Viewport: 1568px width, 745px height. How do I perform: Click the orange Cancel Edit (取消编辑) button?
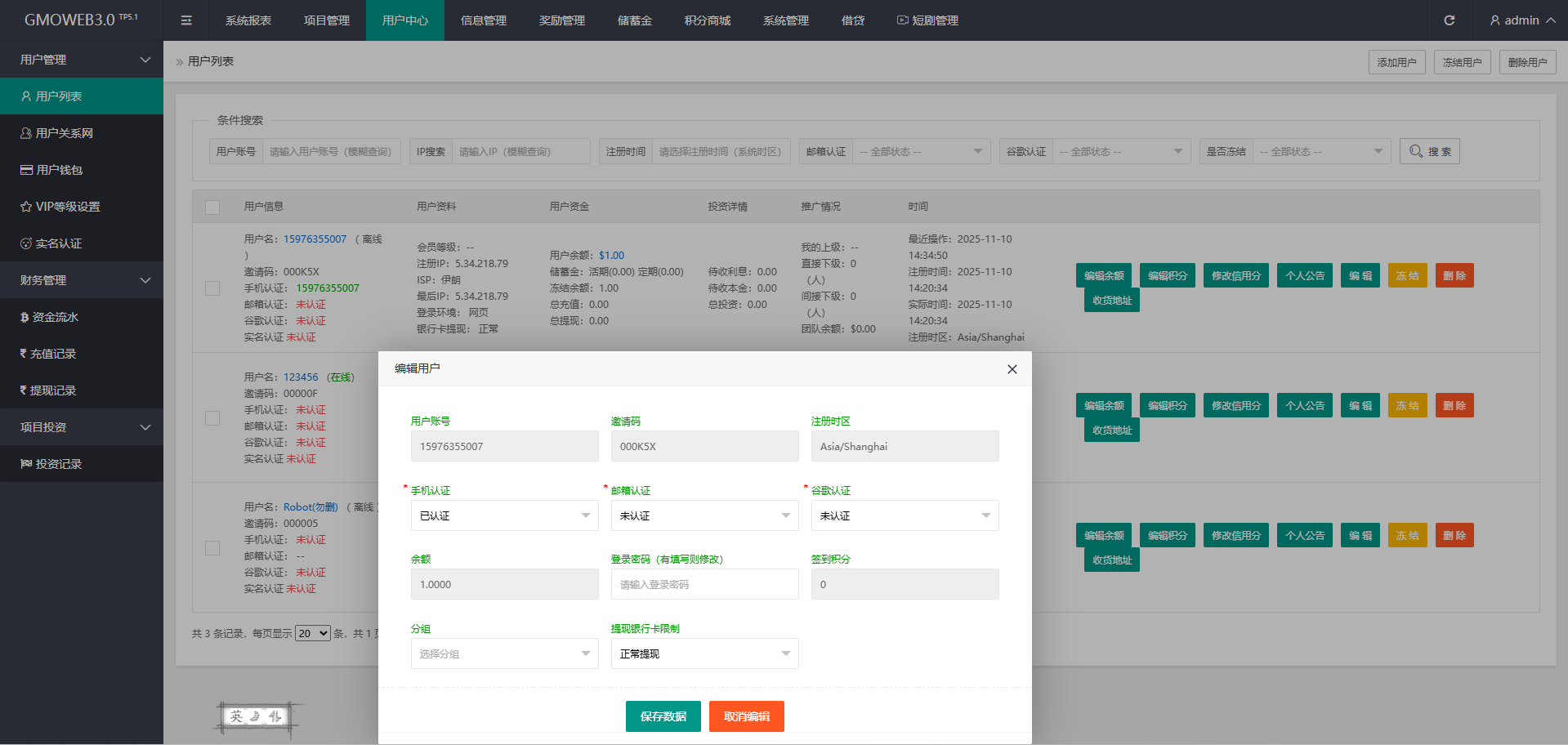click(x=746, y=716)
